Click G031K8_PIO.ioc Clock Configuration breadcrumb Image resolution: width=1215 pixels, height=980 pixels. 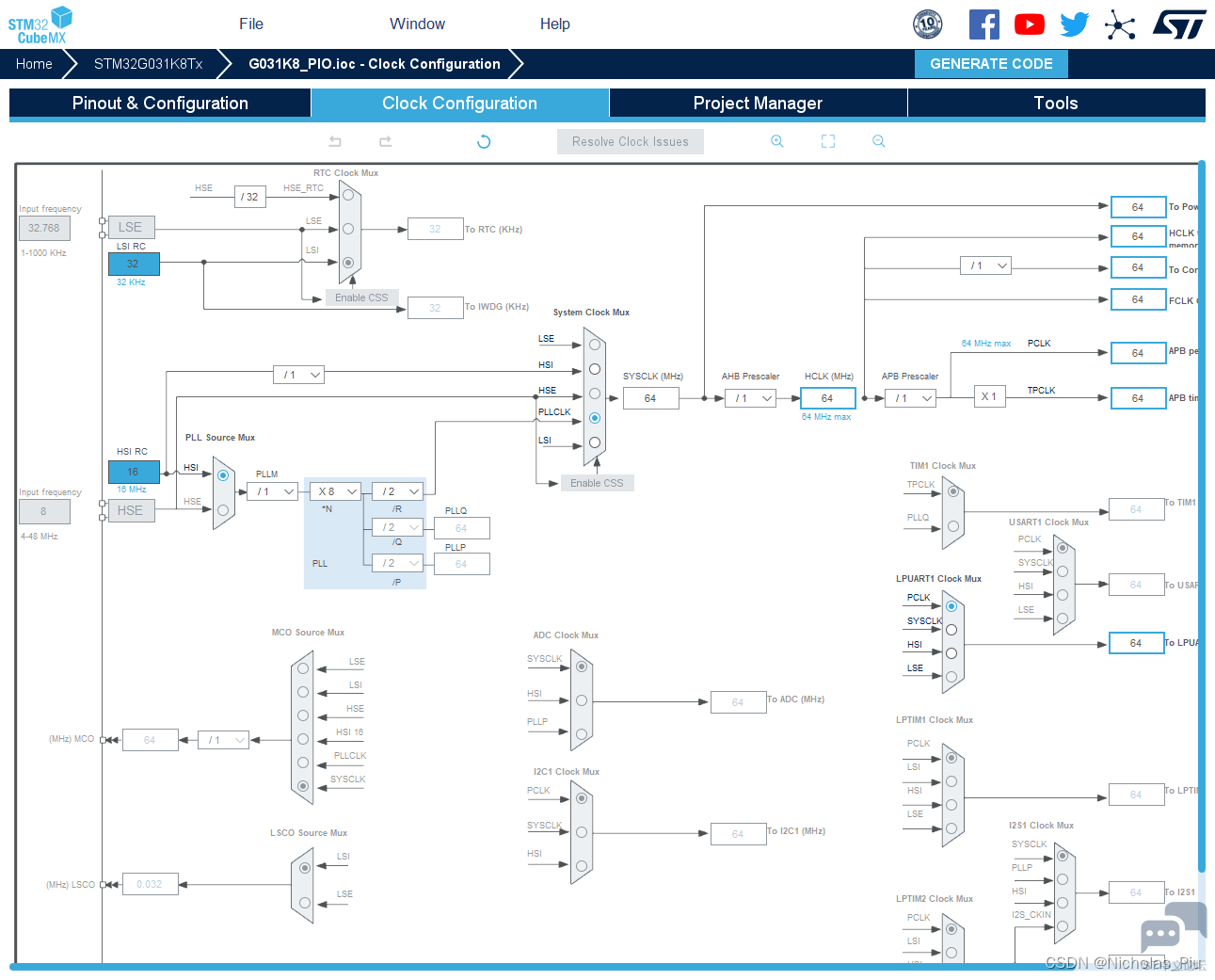pos(375,64)
